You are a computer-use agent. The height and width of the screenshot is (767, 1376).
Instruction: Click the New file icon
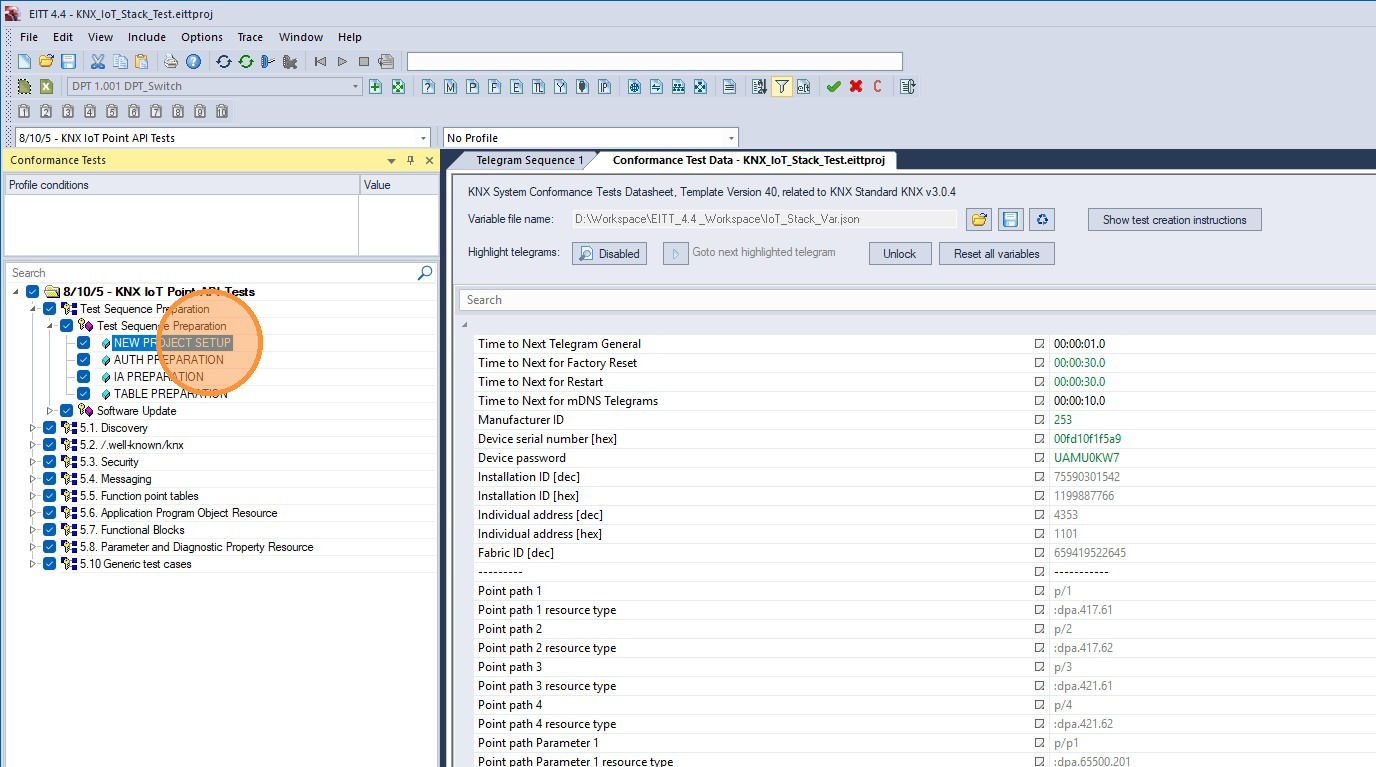pyautogui.click(x=24, y=62)
